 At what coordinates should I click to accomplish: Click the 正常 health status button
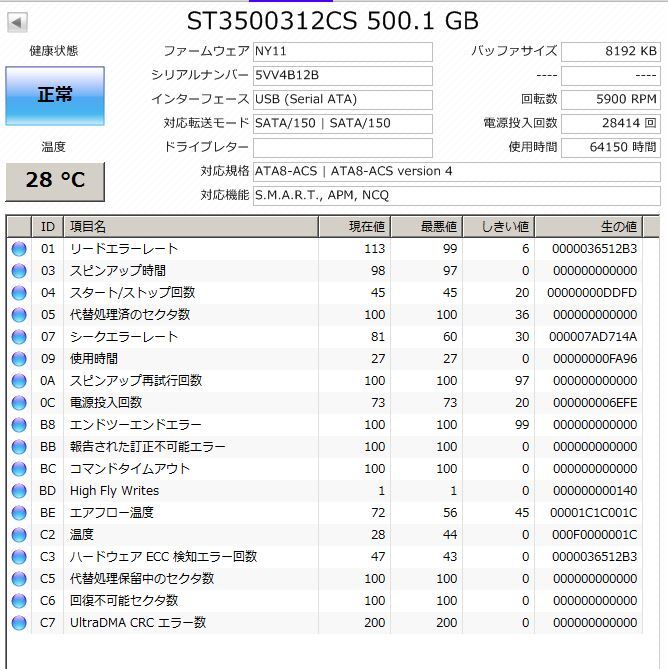pyautogui.click(x=55, y=96)
